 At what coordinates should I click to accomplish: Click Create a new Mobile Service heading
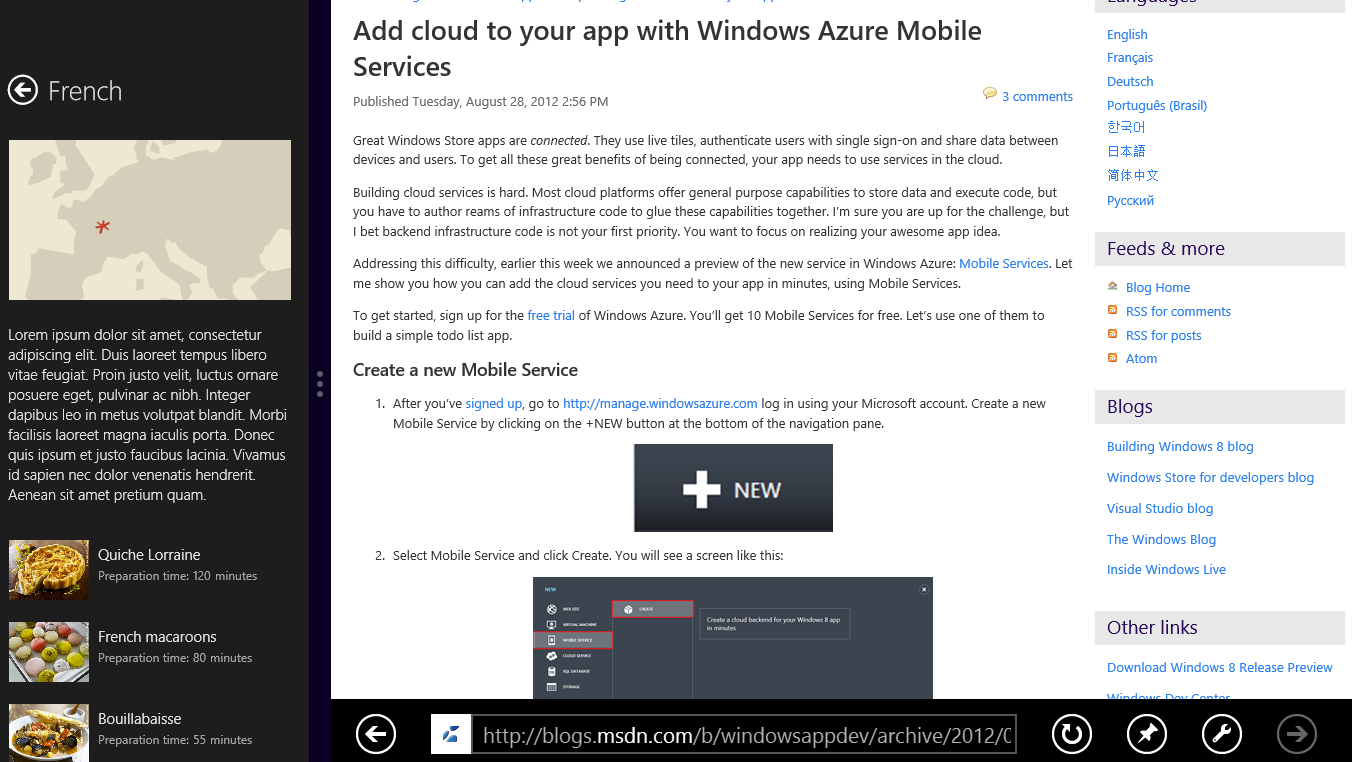(465, 370)
